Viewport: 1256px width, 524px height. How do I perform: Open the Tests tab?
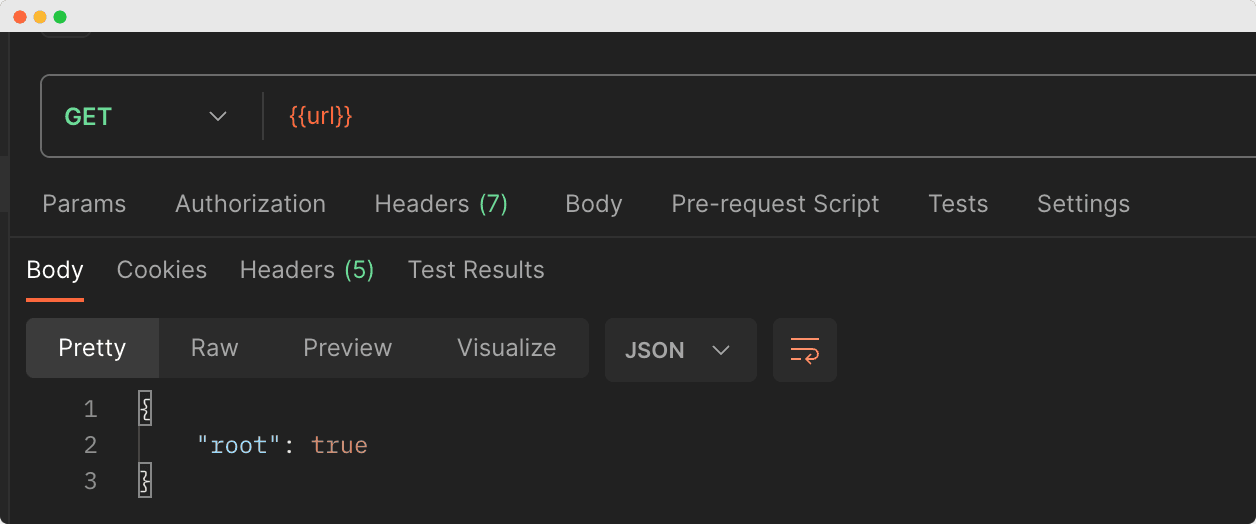[958, 204]
